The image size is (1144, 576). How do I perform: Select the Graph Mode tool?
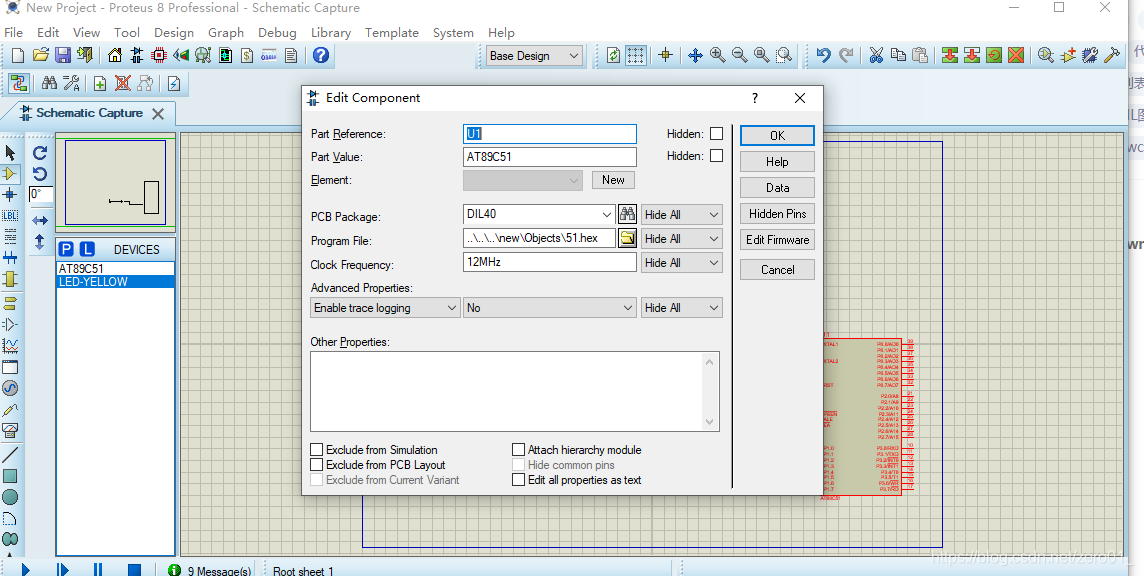[x=10, y=345]
